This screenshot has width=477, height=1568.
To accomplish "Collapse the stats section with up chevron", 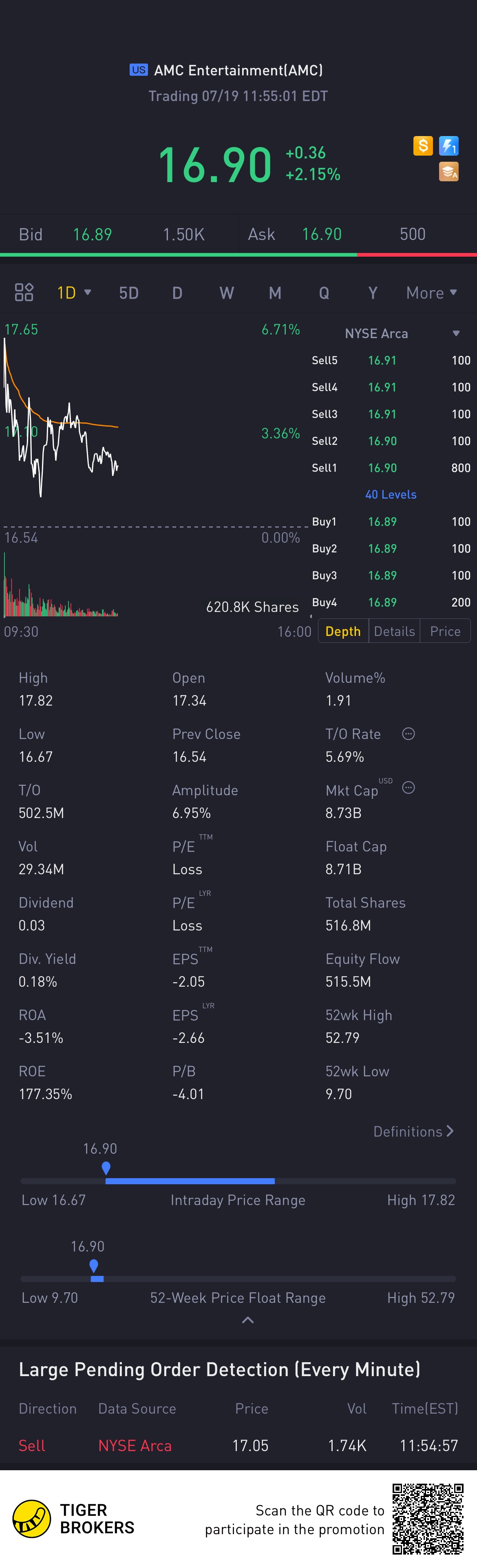I will point(247,1319).
